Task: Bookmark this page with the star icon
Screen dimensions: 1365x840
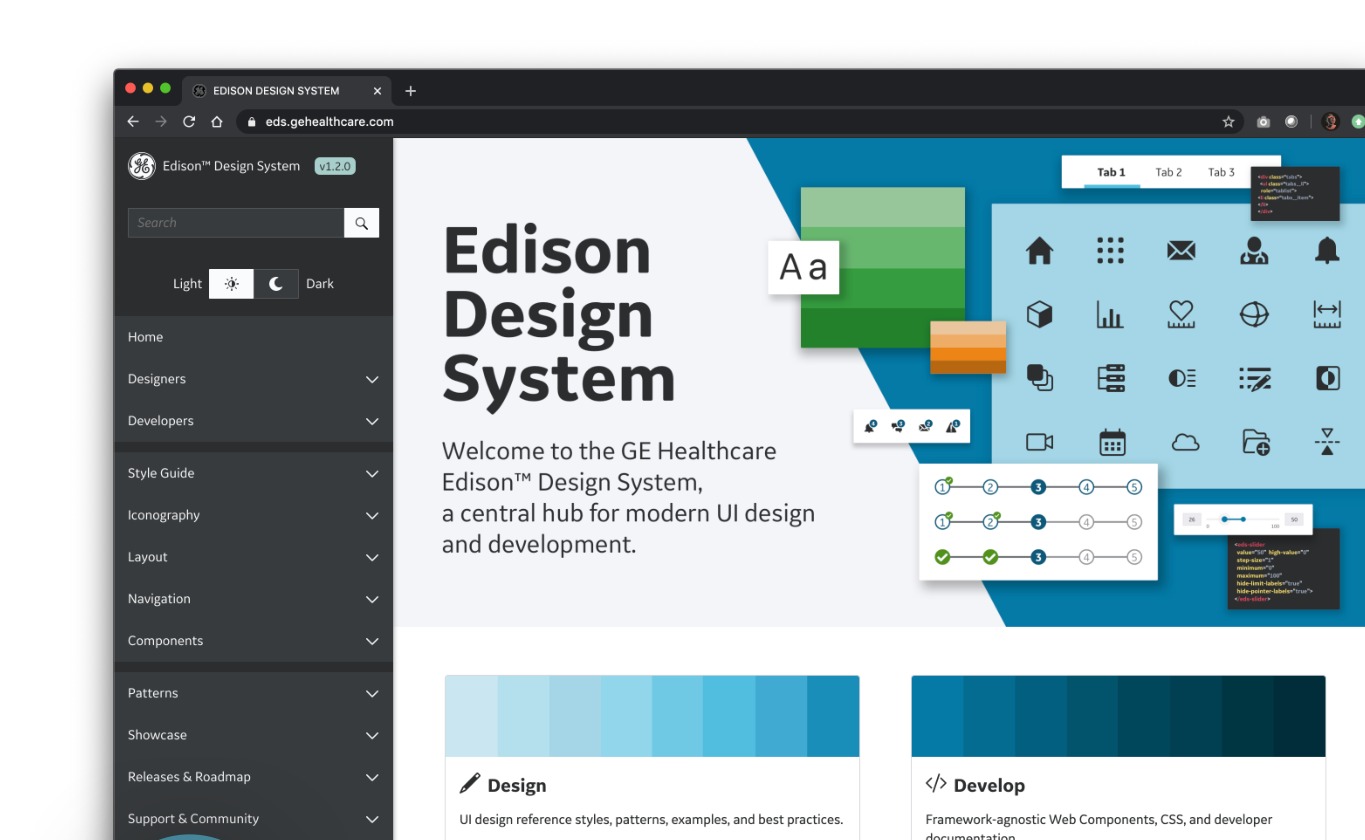Action: pos(1228,122)
